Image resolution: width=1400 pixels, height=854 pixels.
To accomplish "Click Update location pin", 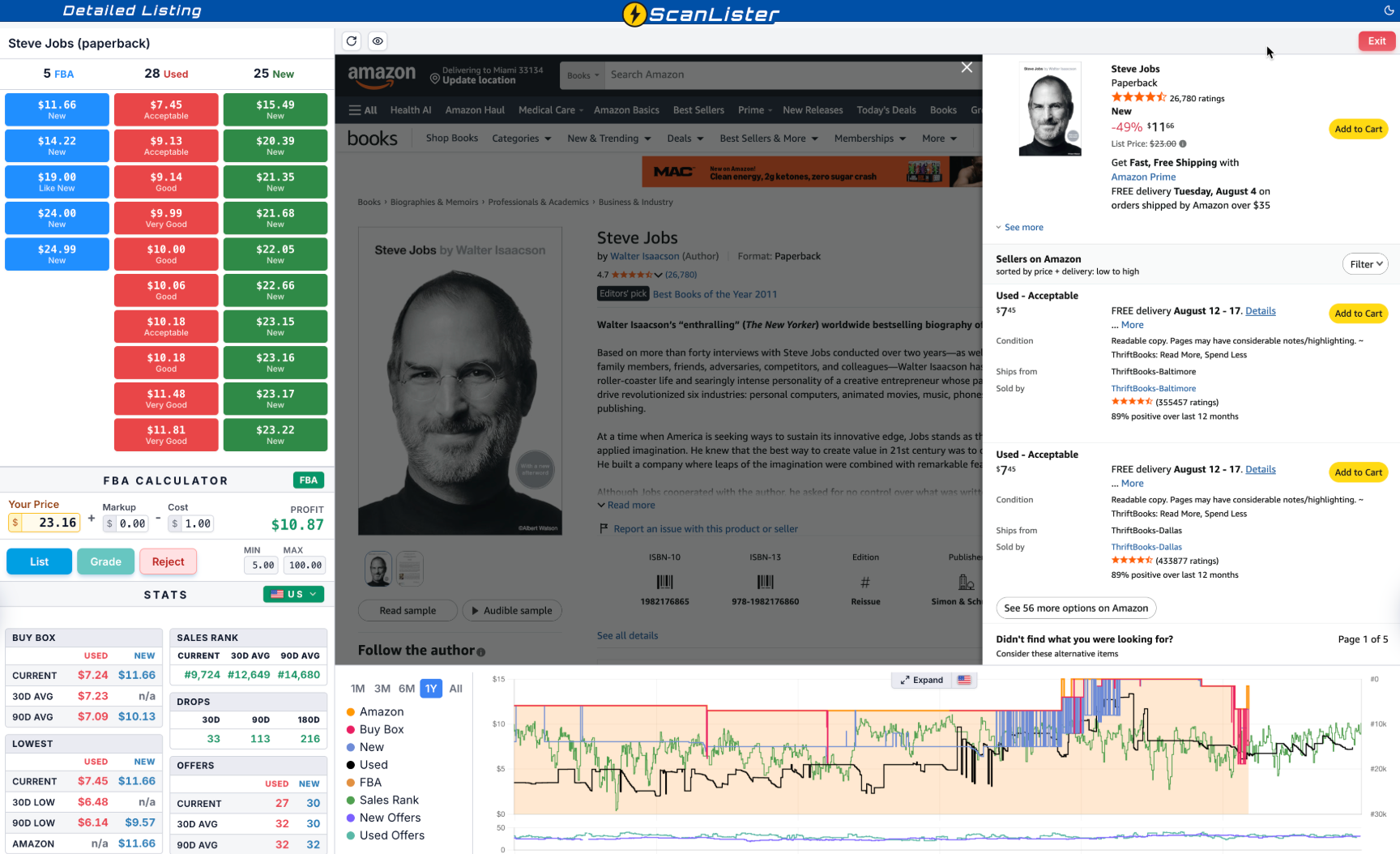I will (435, 79).
